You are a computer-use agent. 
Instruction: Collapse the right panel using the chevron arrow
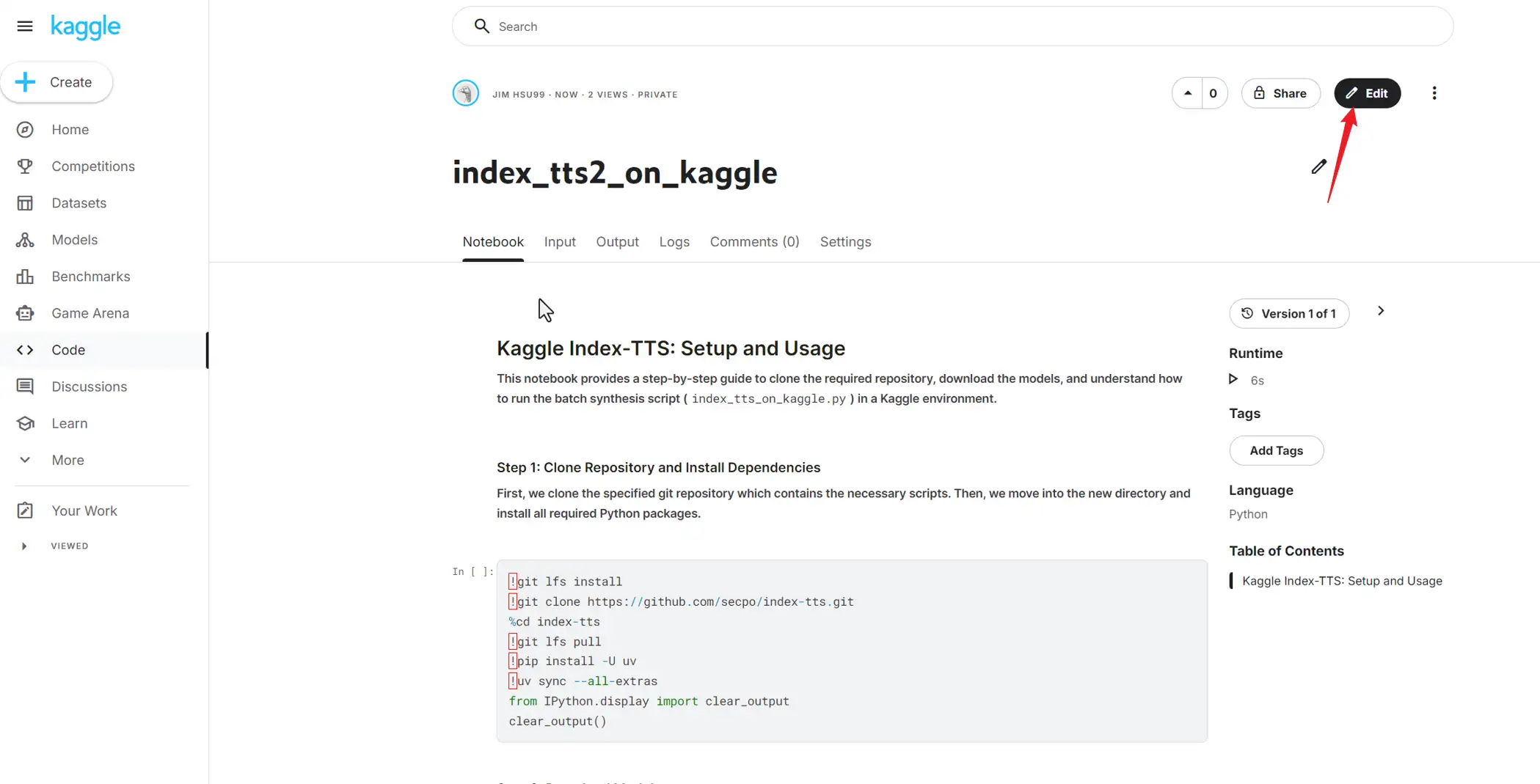click(x=1380, y=311)
